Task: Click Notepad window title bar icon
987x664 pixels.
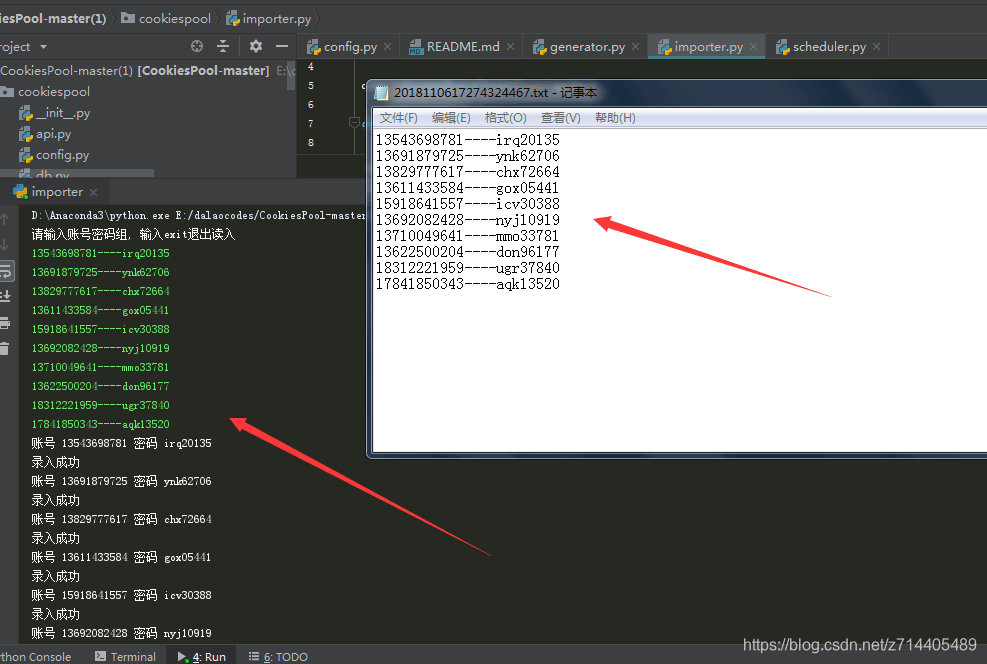Action: (381, 93)
